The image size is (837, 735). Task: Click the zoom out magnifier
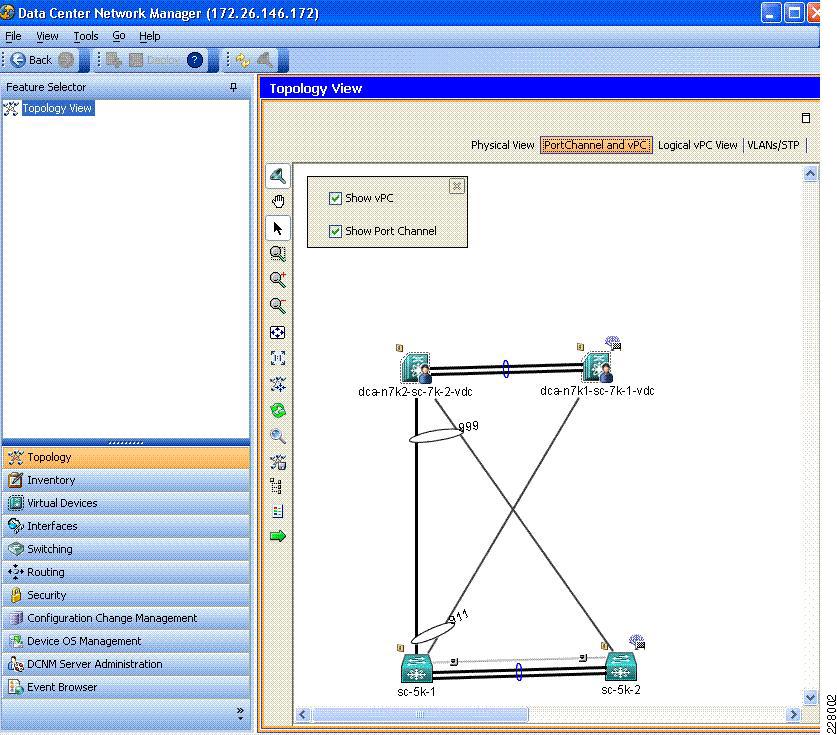278,305
